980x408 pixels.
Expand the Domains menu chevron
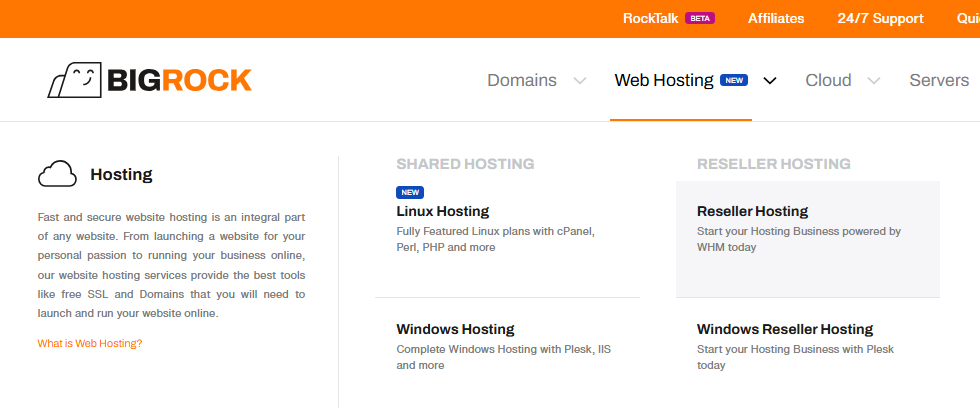(x=580, y=81)
